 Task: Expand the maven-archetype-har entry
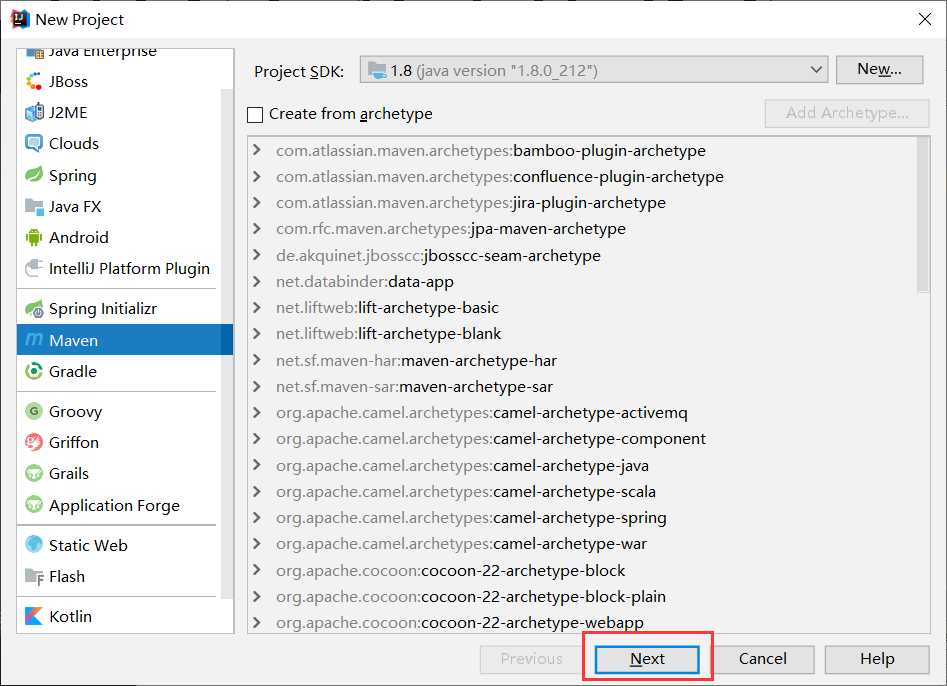pyautogui.click(x=257, y=360)
